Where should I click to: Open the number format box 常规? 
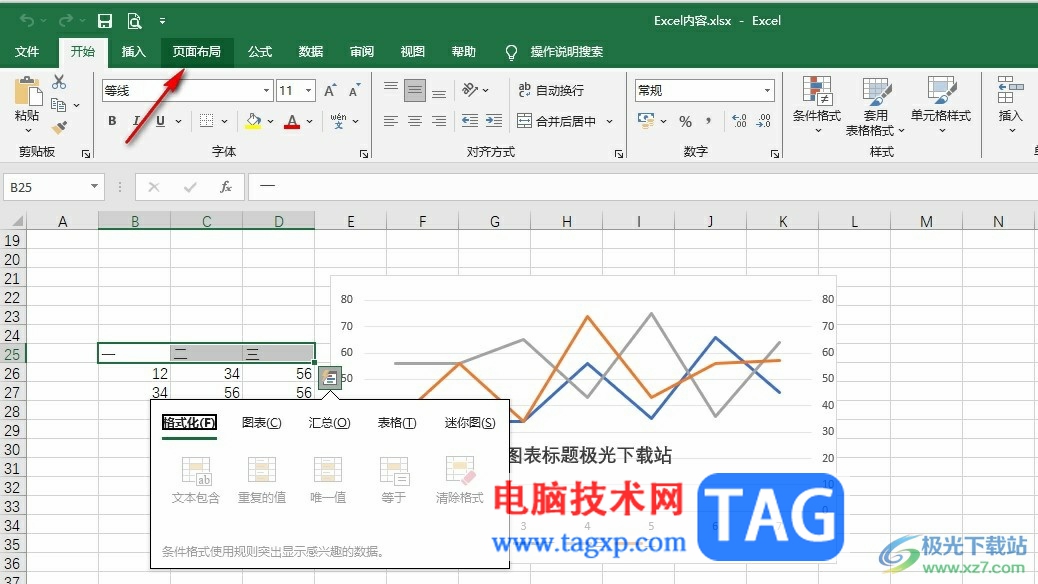pyautogui.click(x=704, y=90)
